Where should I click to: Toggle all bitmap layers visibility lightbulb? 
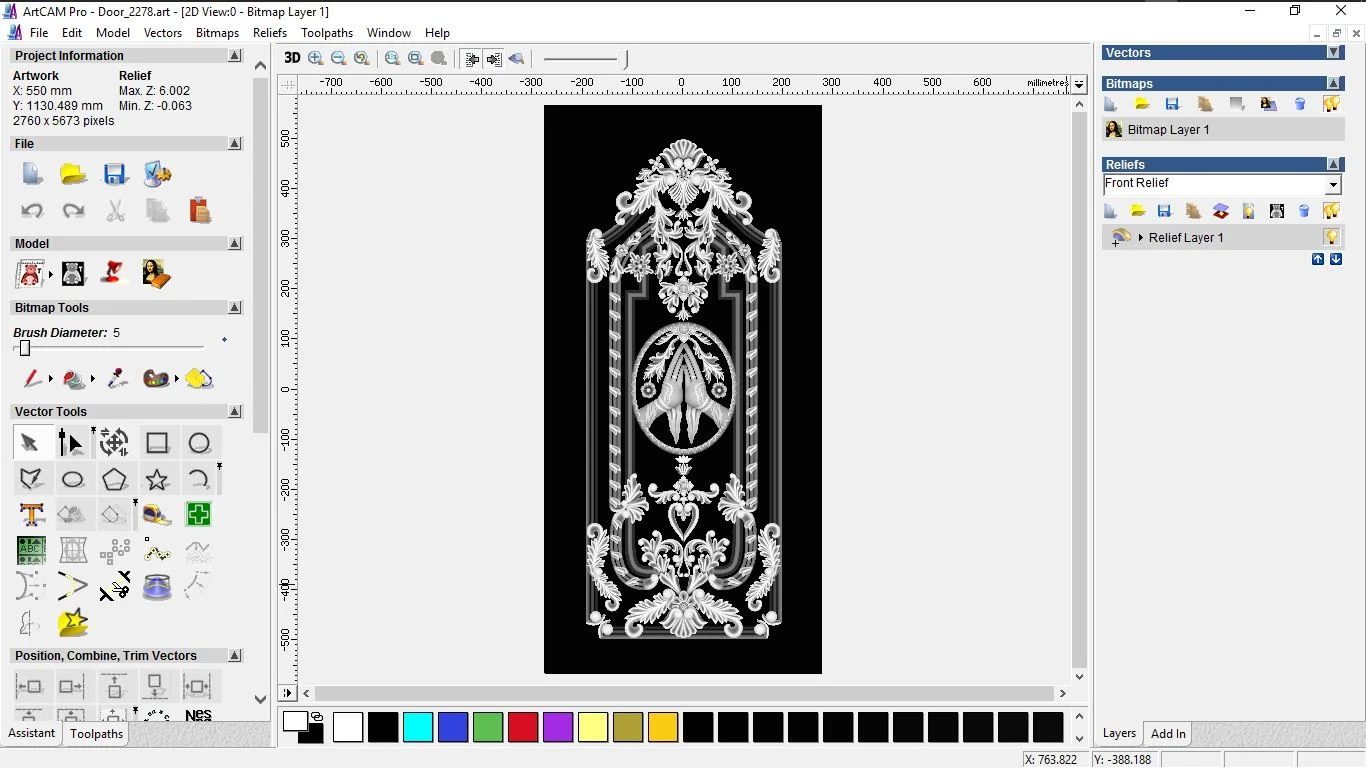point(1331,104)
